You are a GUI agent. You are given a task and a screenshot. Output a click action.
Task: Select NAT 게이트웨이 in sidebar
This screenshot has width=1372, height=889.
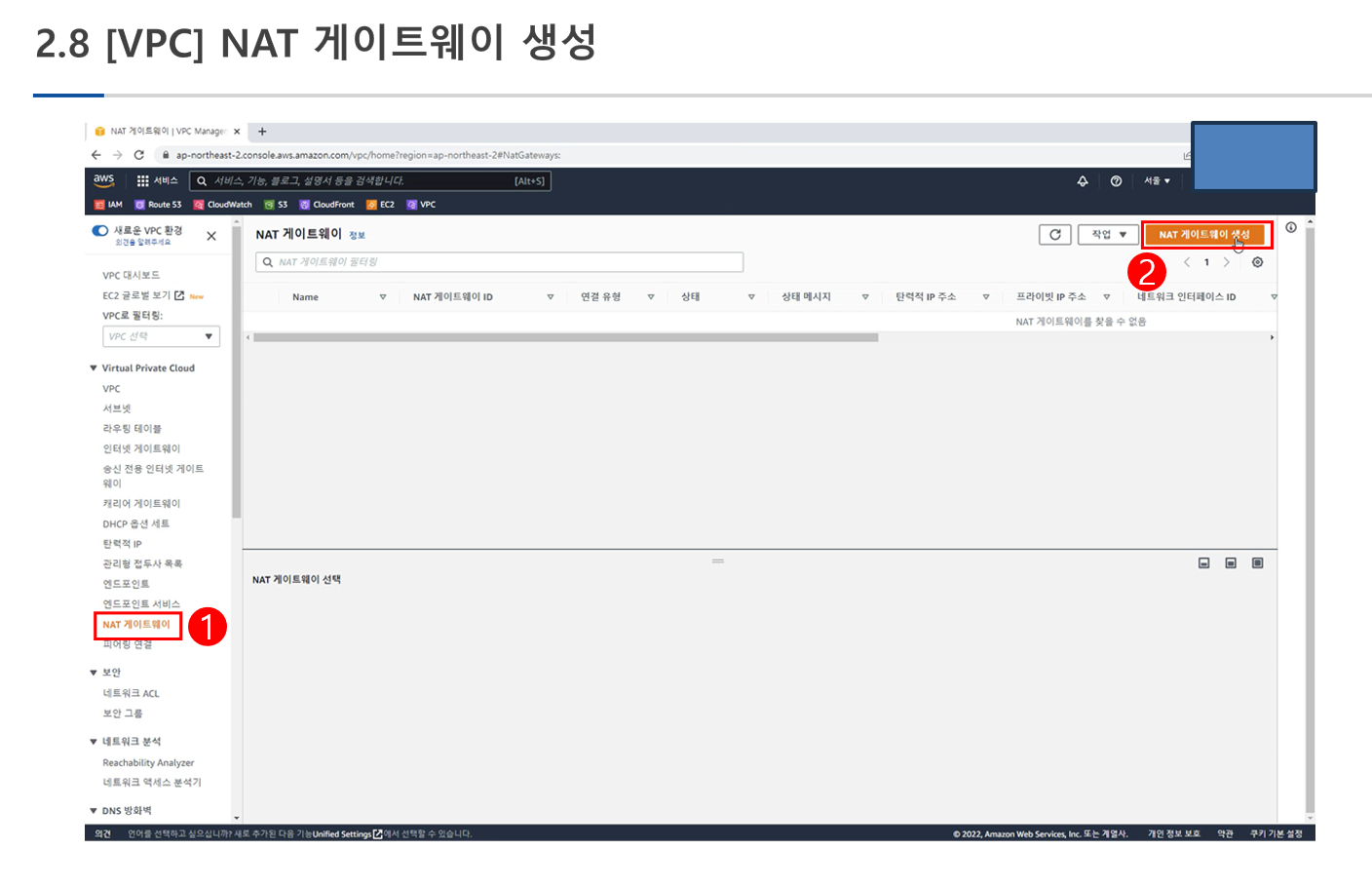pos(136,625)
